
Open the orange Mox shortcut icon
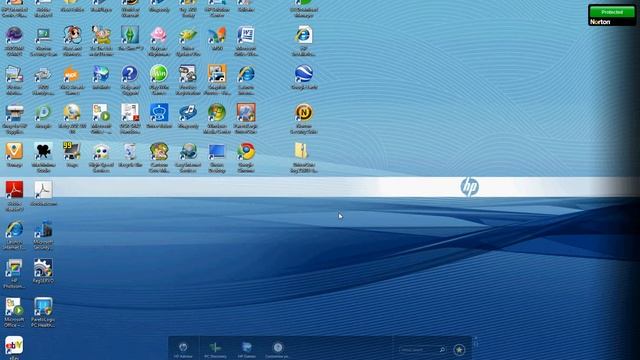72,74
